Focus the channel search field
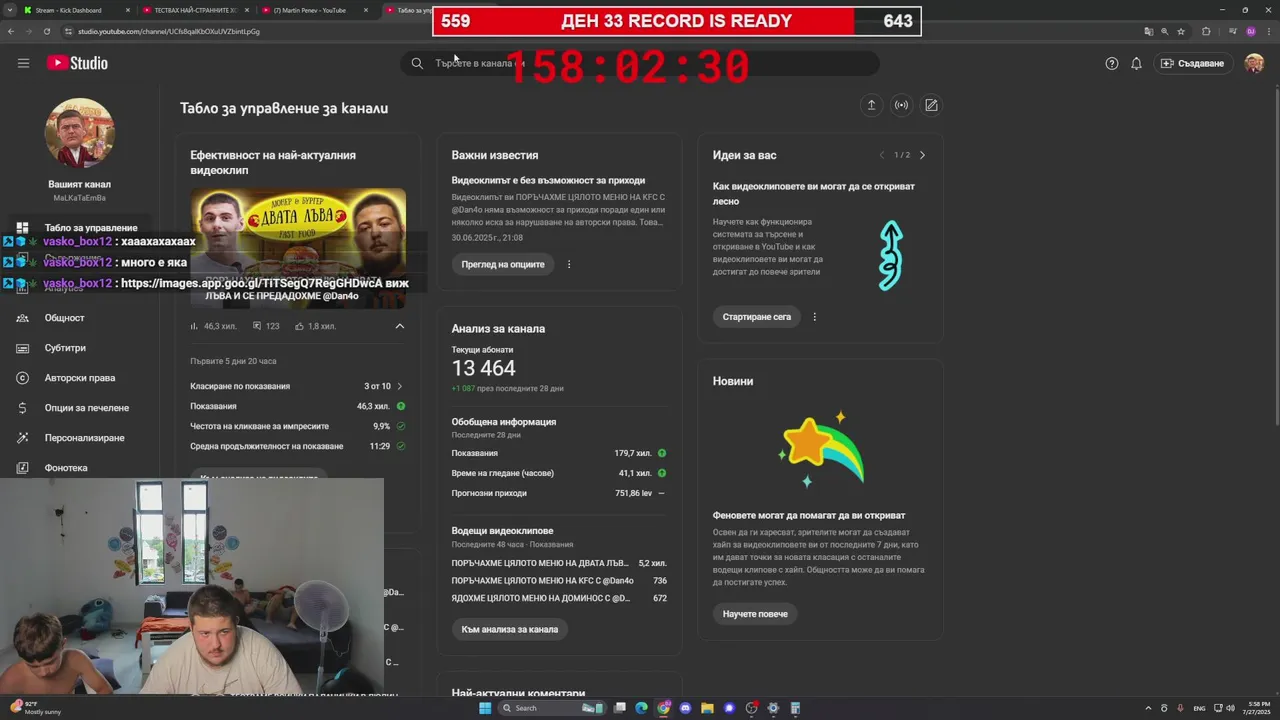1280x720 pixels. click(x=640, y=63)
